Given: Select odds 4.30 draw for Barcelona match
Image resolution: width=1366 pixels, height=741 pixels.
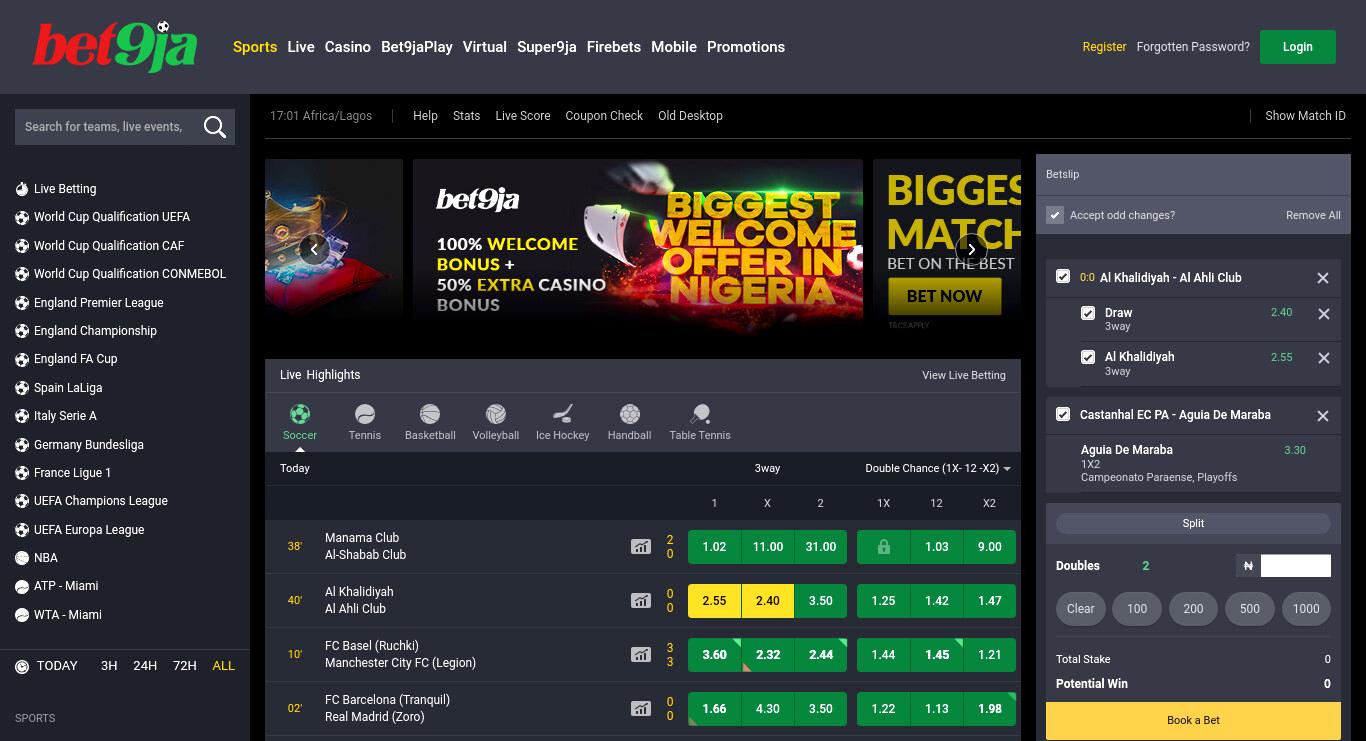Looking at the screenshot, I should [767, 709].
